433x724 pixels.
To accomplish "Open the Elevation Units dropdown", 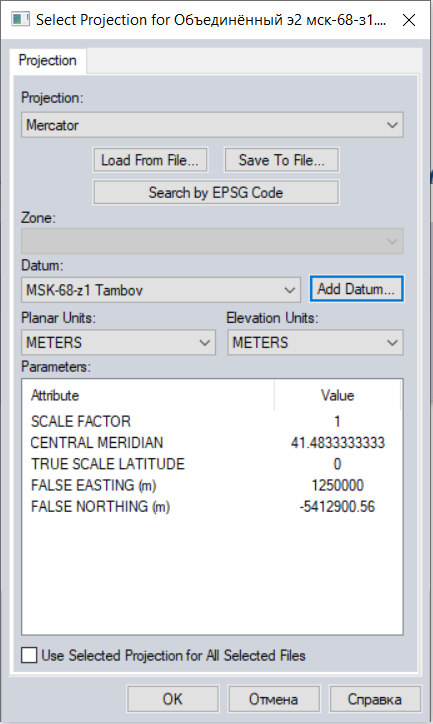I will (315, 343).
